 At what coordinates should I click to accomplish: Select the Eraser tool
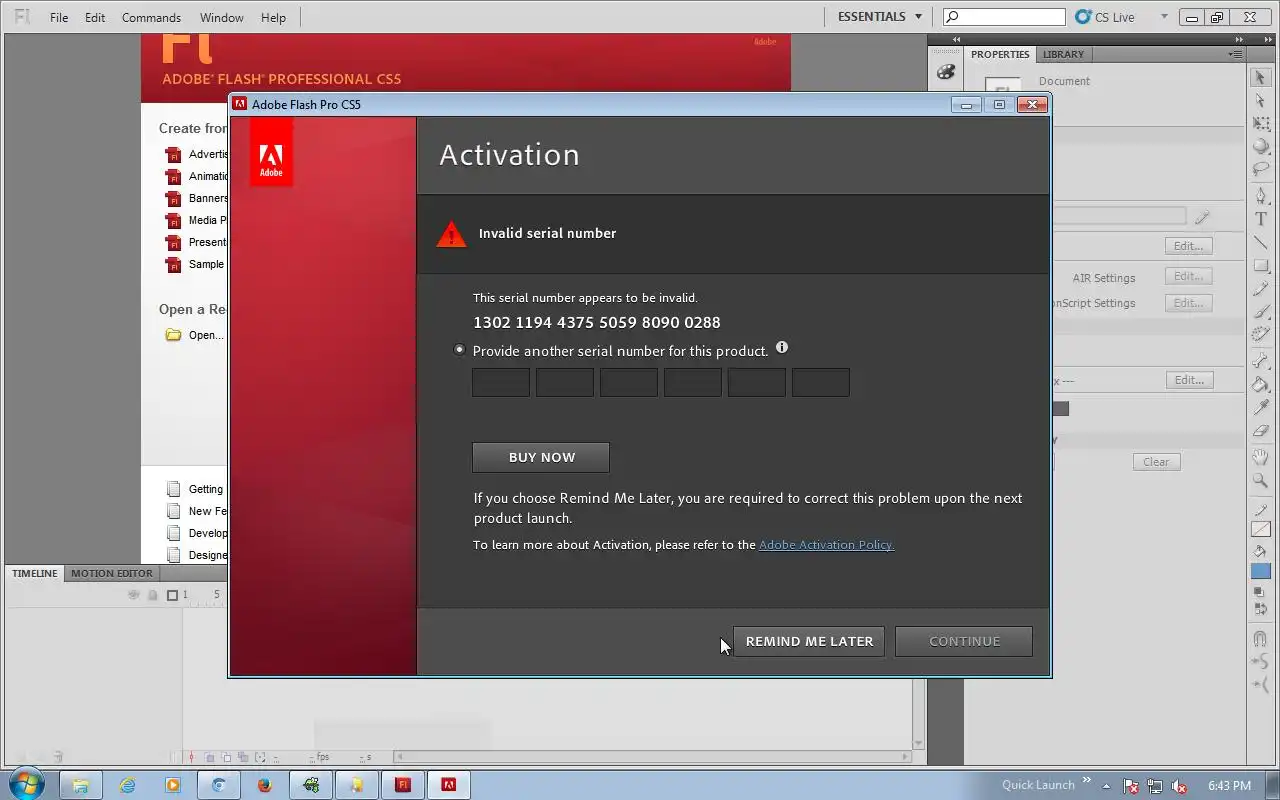[x=1260, y=431]
